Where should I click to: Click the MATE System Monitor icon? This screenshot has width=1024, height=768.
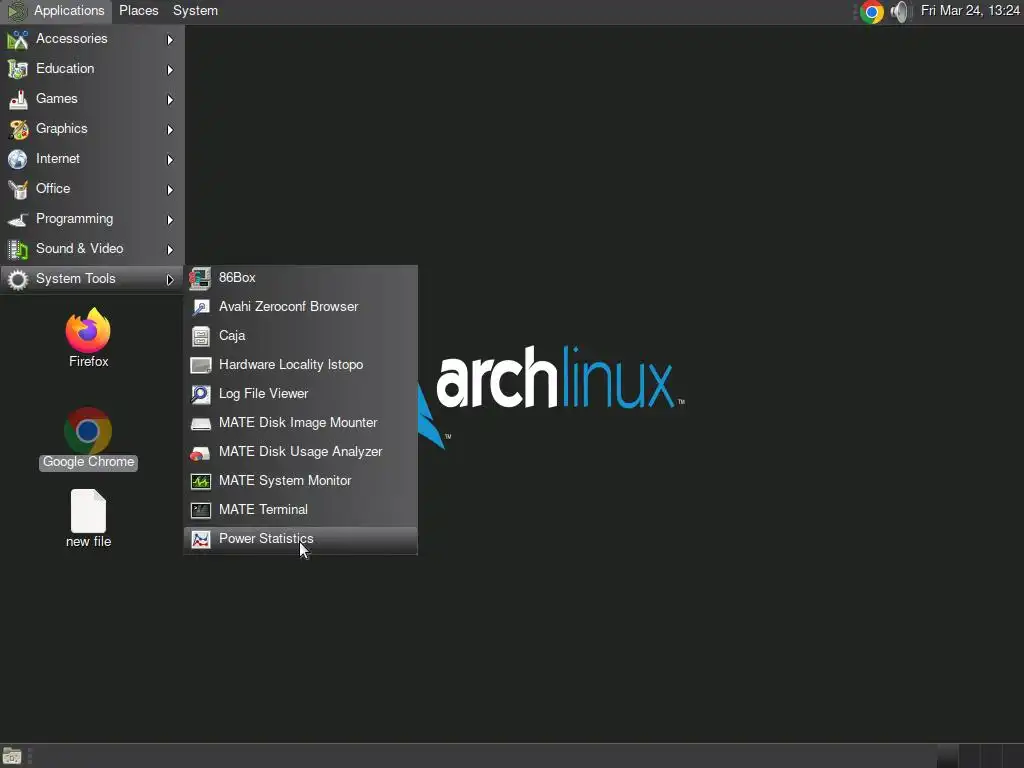(200, 481)
